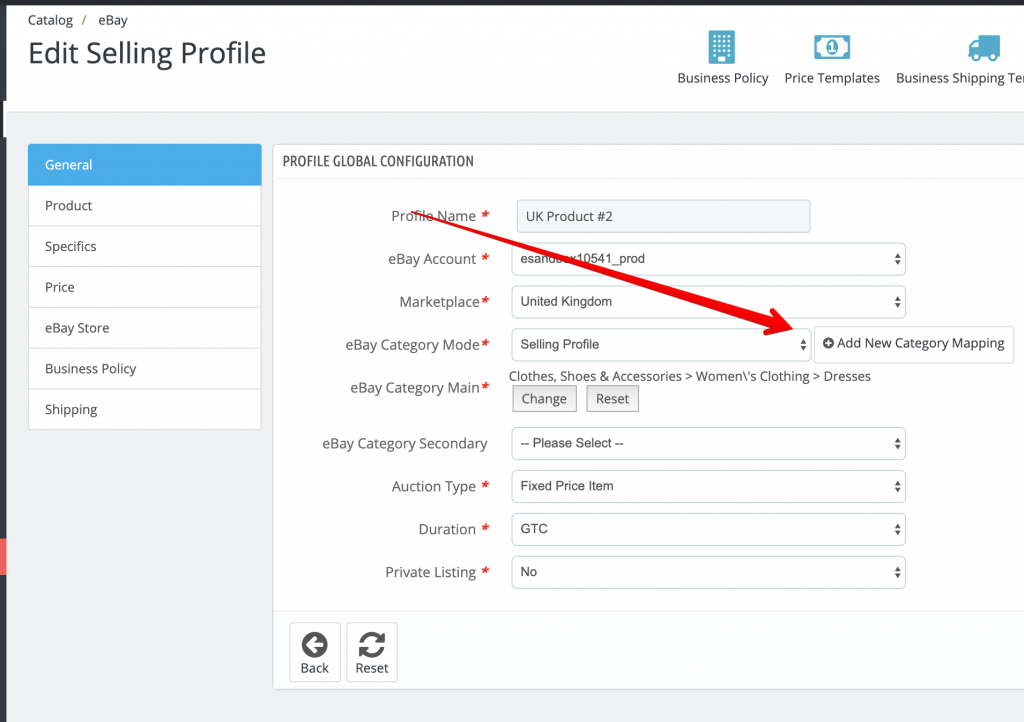The height and width of the screenshot is (722, 1024).
Task: Open the Business Policy sidebar tab
Action: pyautogui.click(x=144, y=369)
